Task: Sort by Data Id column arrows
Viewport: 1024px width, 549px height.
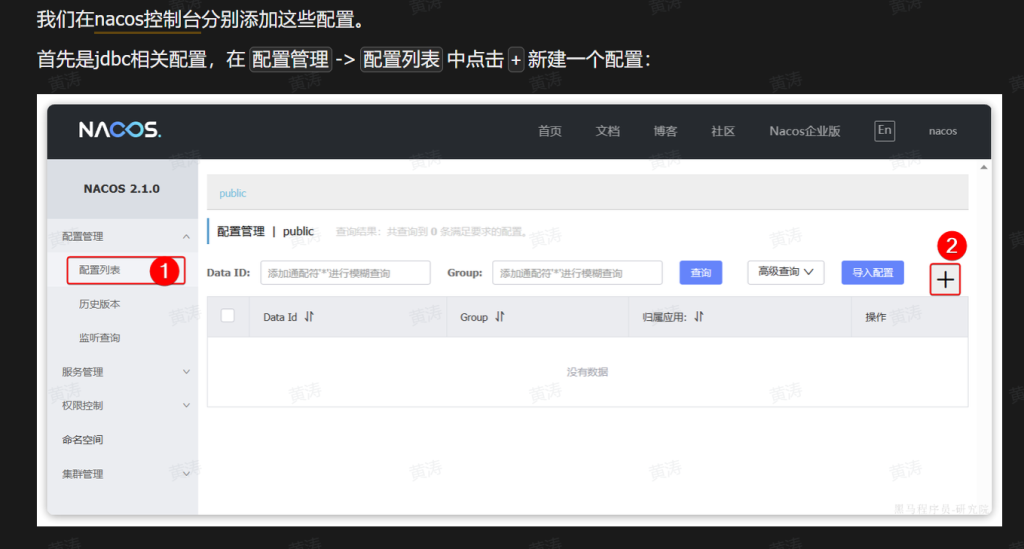Action: [309, 317]
